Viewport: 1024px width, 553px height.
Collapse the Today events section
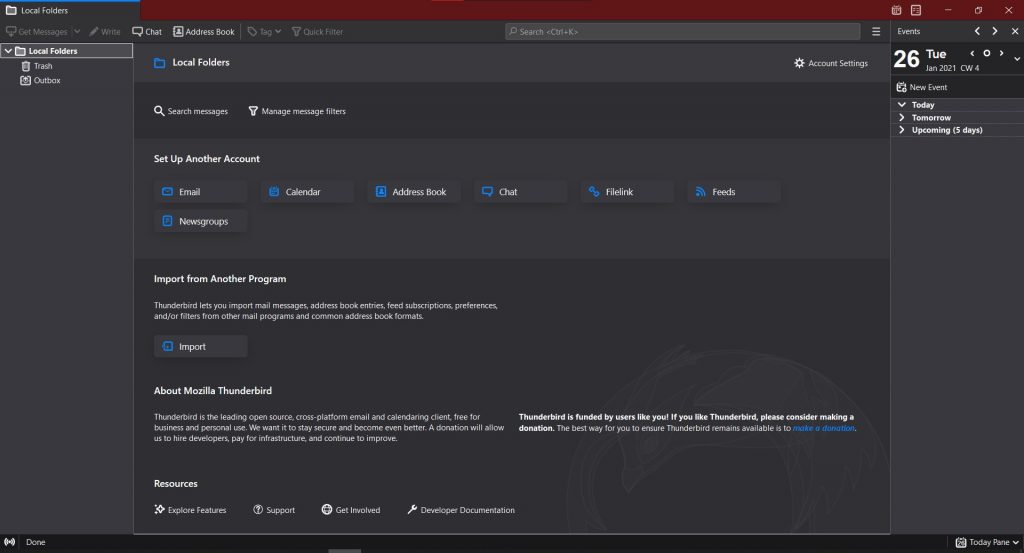coord(901,104)
